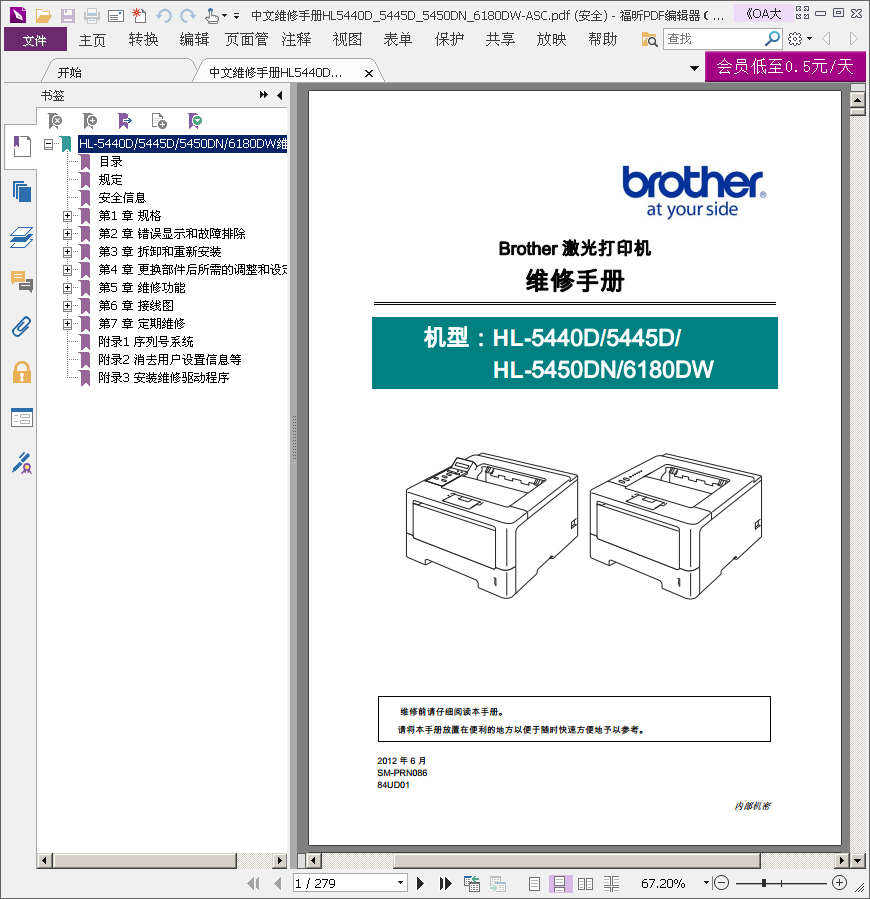This screenshot has height=899, width=870.
Task: Open the Bookmarks panel sidebar icon
Action: click(x=22, y=146)
